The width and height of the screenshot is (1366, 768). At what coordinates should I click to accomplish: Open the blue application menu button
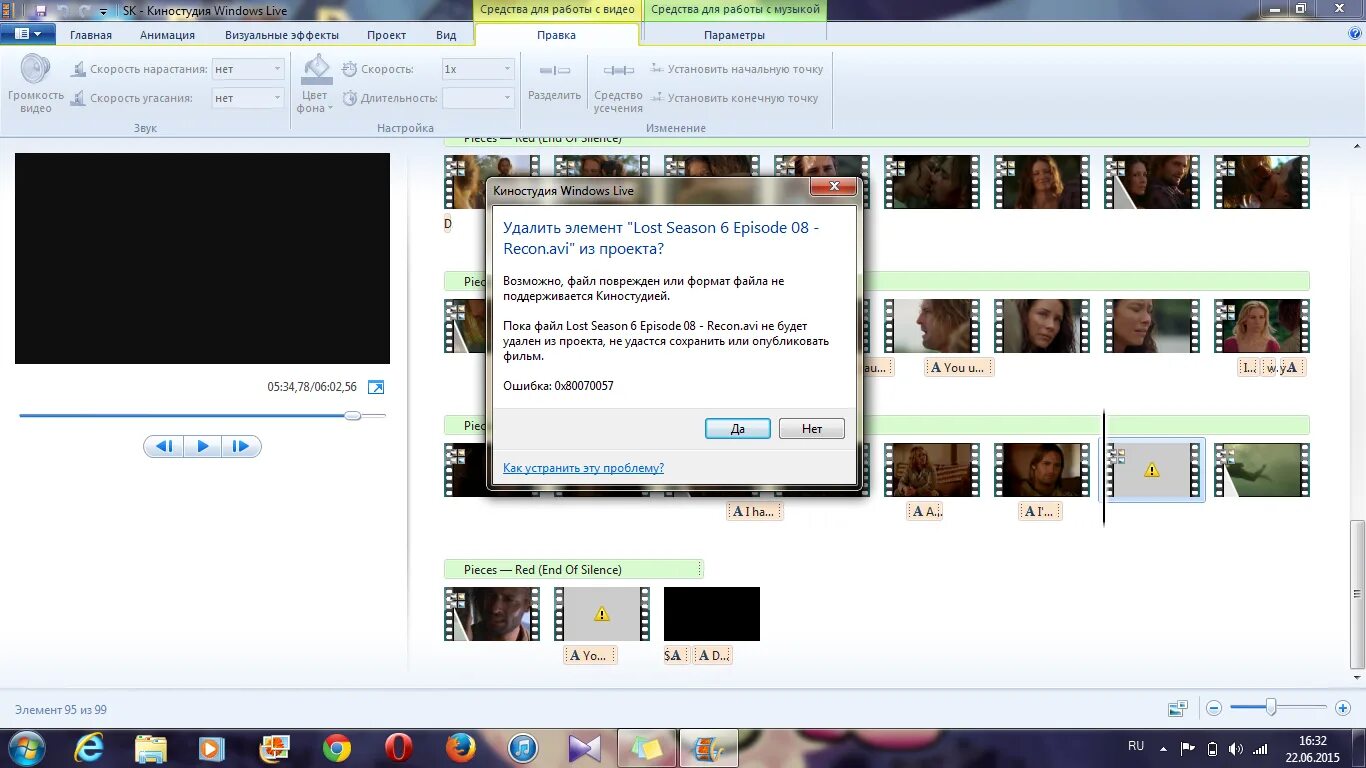[27, 34]
